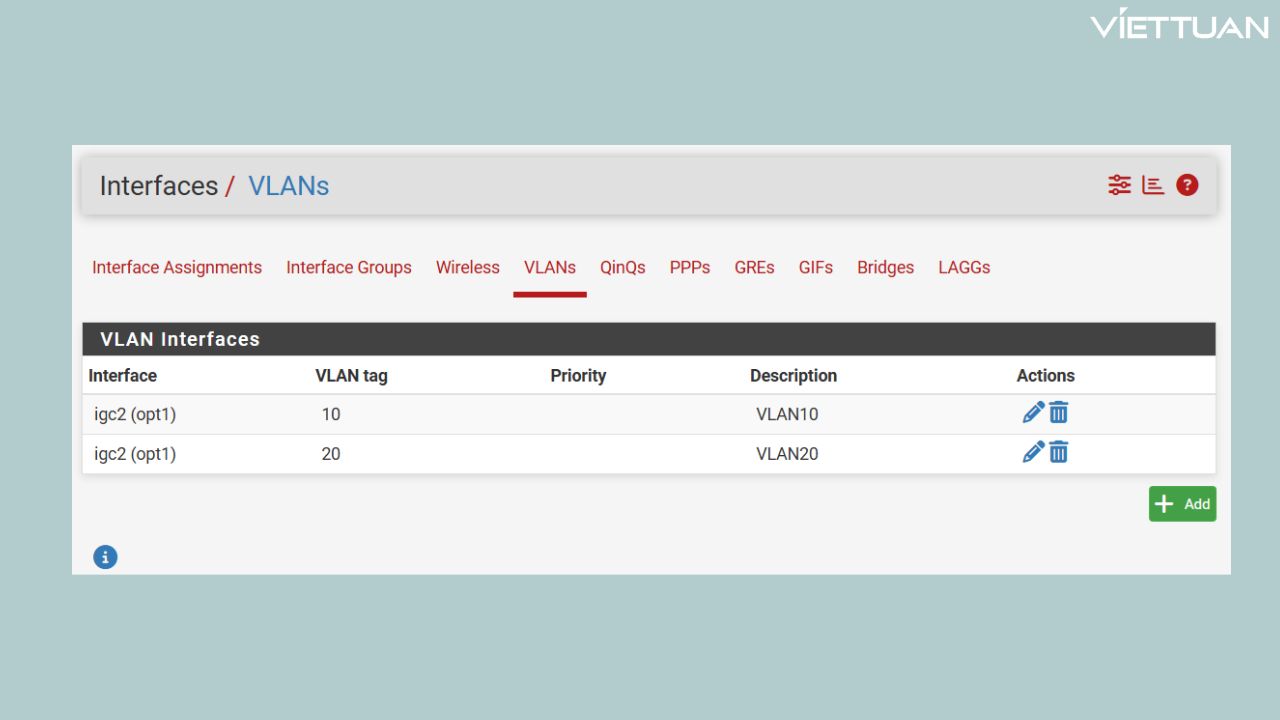
Task: Switch to the Wireless tab
Action: click(467, 267)
